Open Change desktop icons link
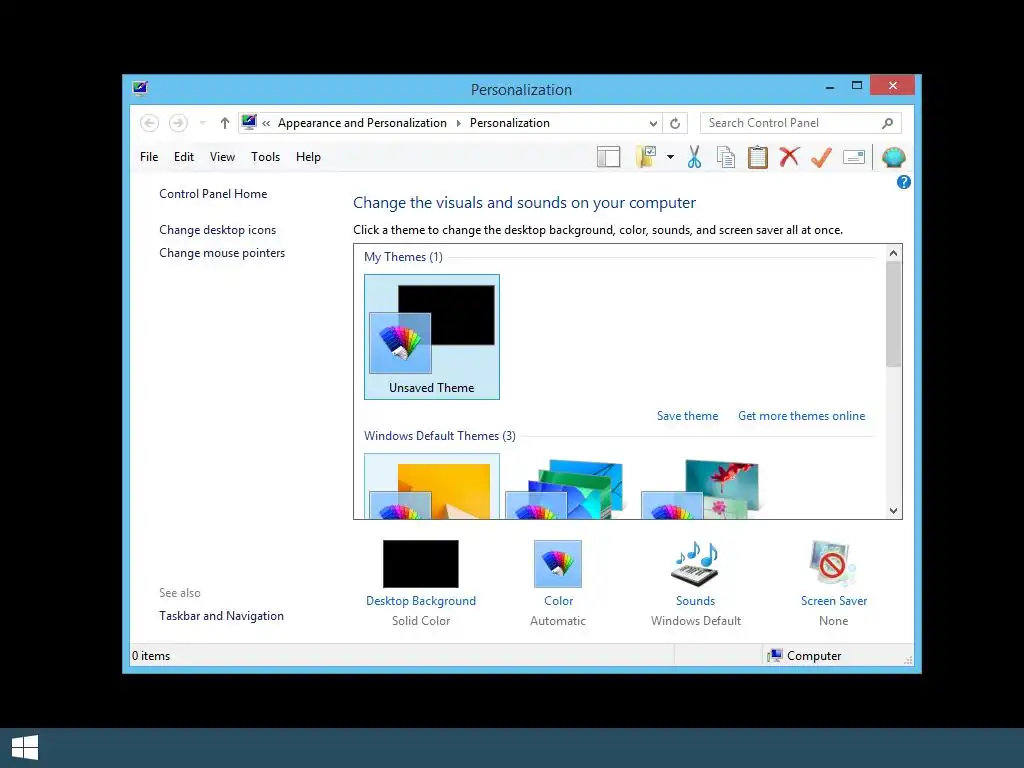 pyautogui.click(x=217, y=230)
